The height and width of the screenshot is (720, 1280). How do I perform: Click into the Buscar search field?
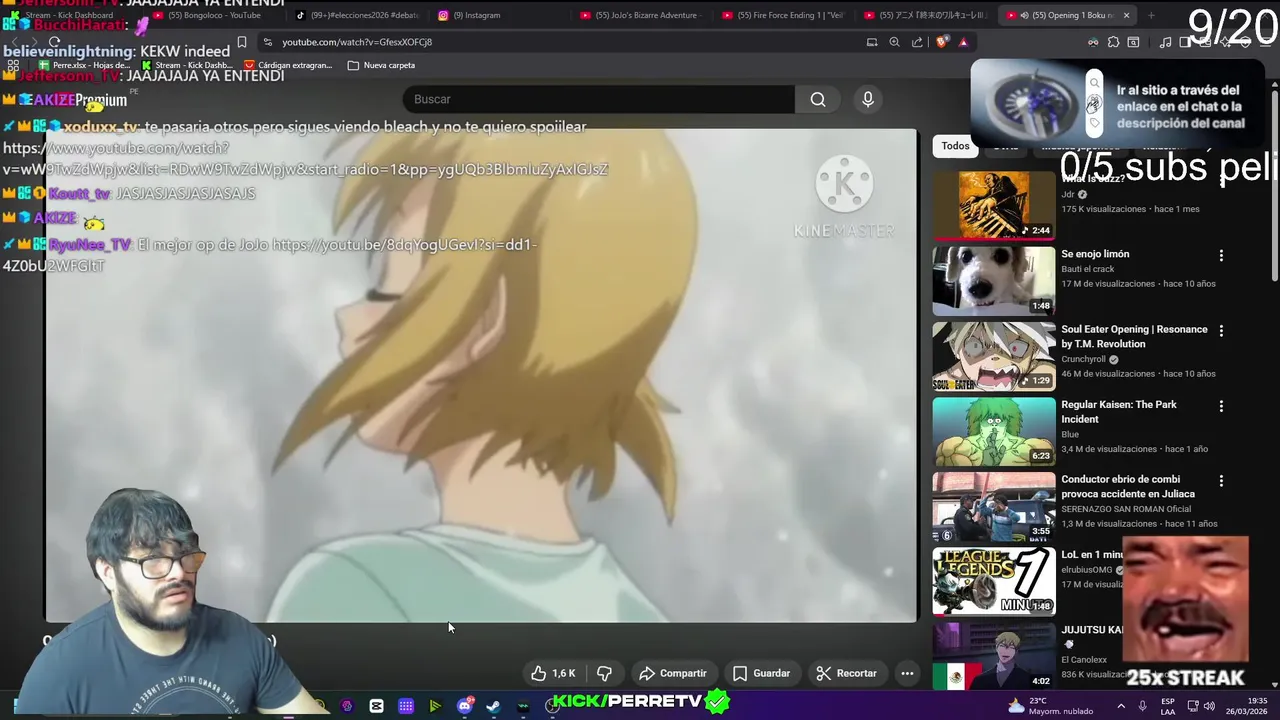point(598,99)
